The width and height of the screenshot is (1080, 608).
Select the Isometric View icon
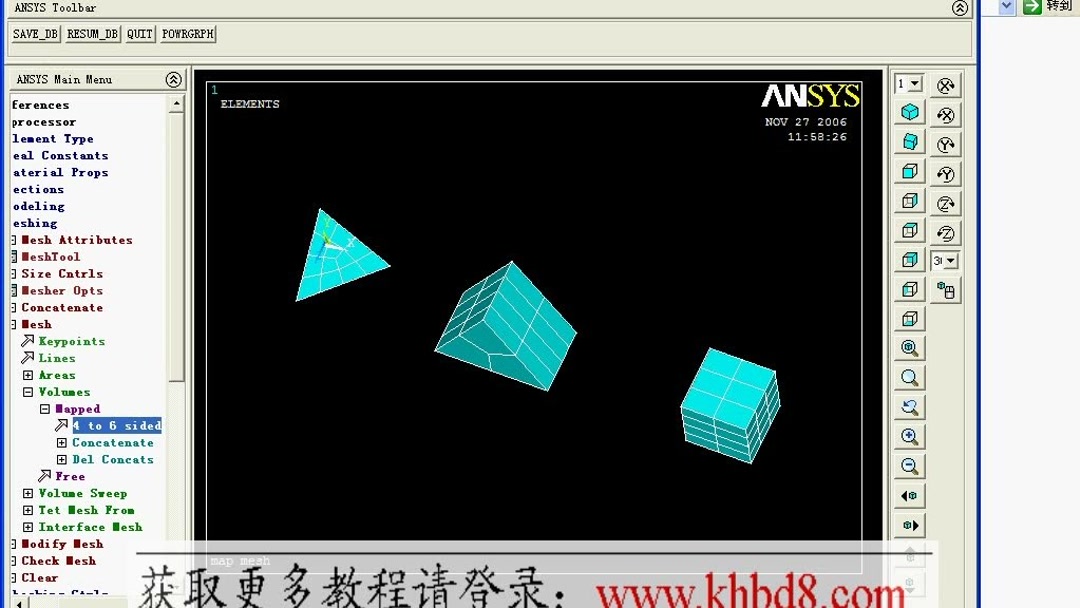pyautogui.click(x=909, y=112)
